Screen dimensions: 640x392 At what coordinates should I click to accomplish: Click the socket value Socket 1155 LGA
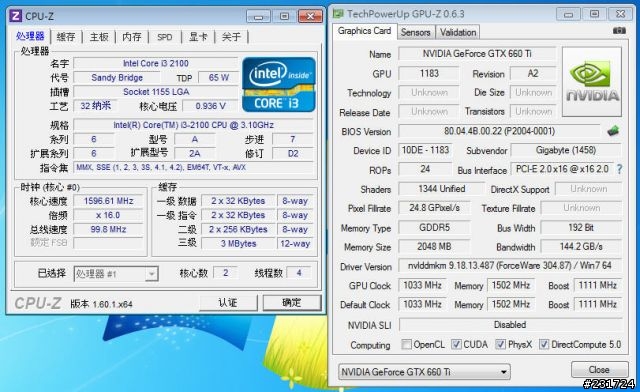pyautogui.click(x=156, y=92)
